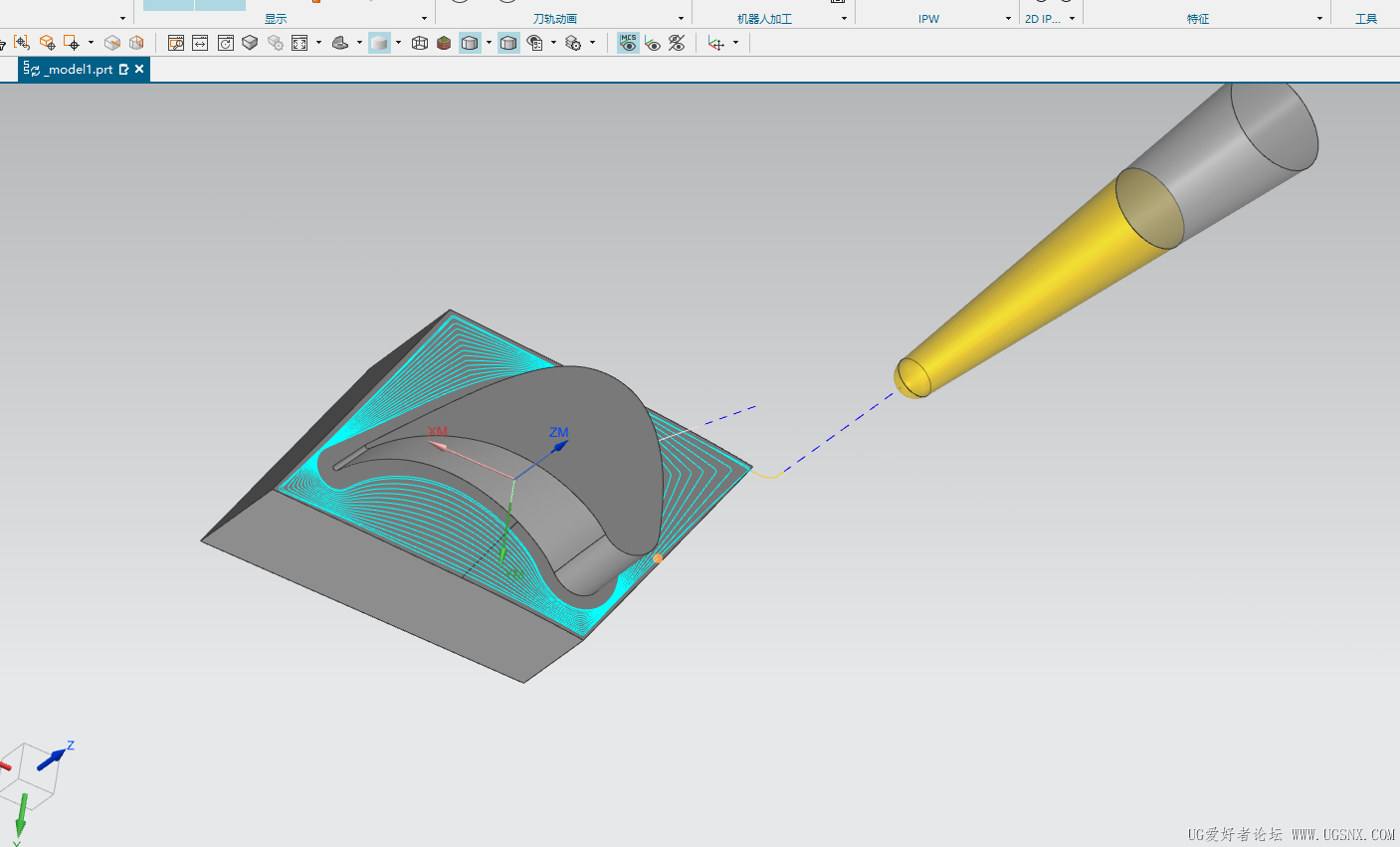1400x847 pixels.
Task: Click the 显示 ribbon group label
Action: click(x=276, y=19)
